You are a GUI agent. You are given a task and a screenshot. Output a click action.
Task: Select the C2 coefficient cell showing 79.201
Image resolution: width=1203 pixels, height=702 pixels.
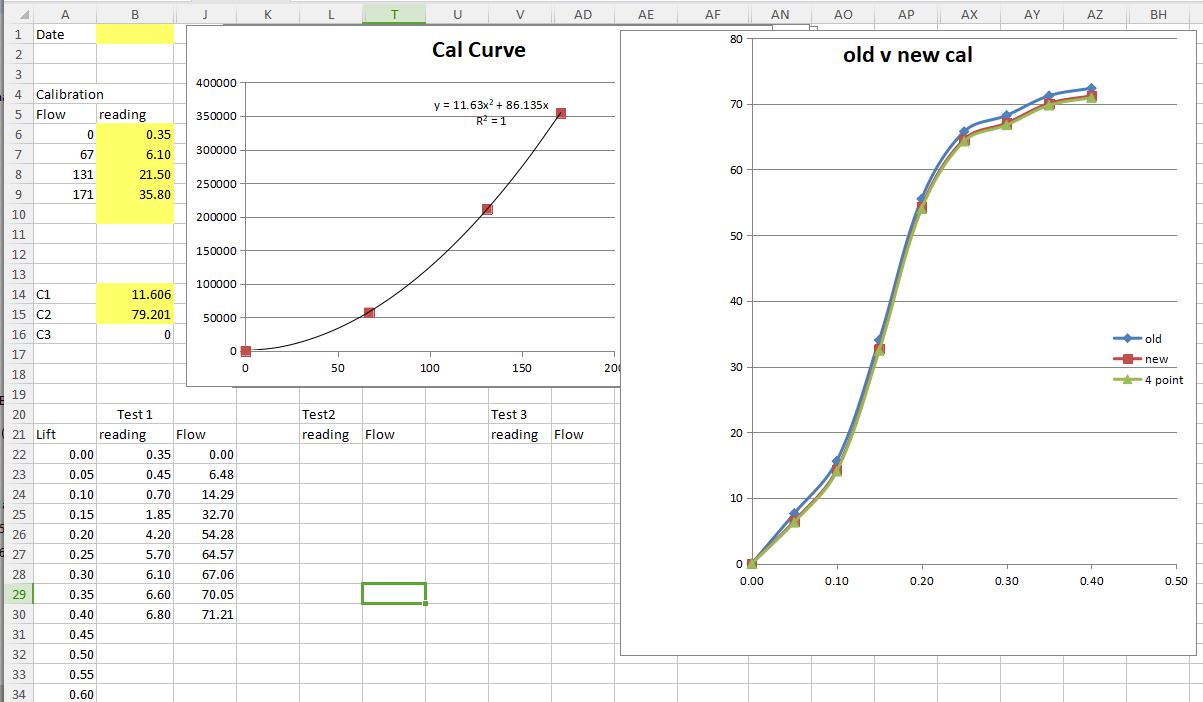pyautogui.click(x=135, y=314)
